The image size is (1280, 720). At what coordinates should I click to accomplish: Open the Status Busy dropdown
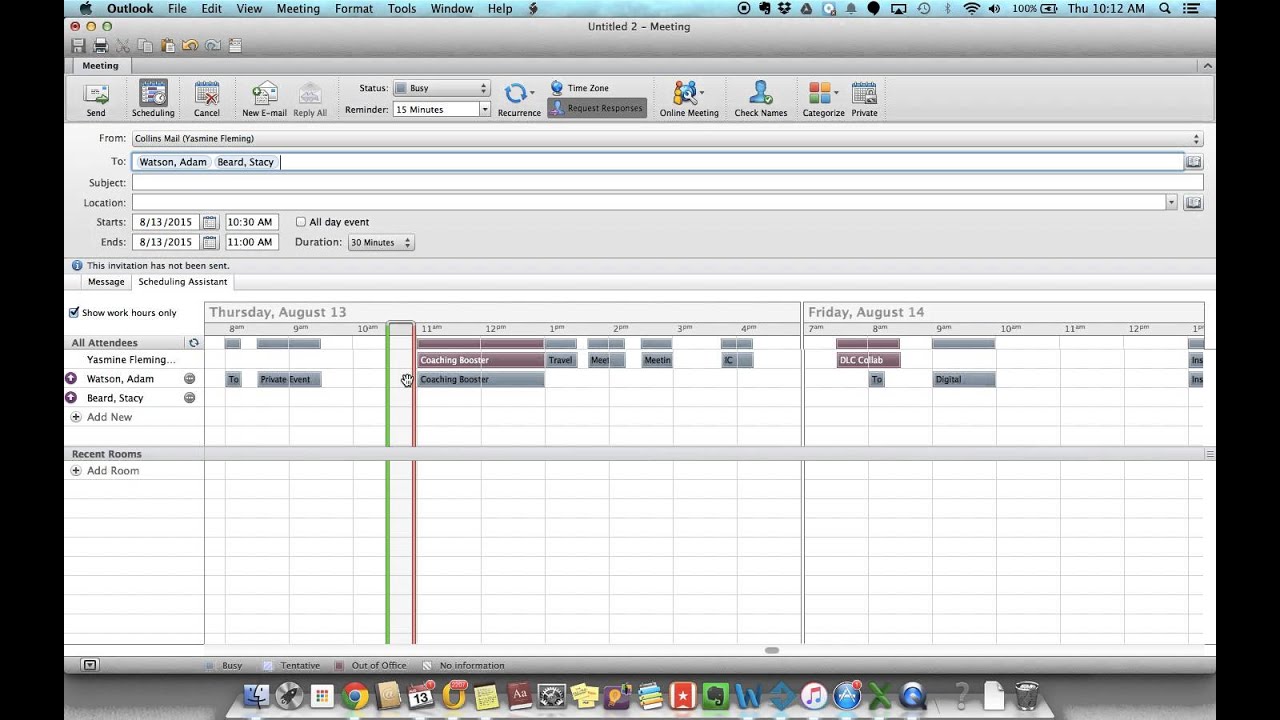click(x=441, y=88)
